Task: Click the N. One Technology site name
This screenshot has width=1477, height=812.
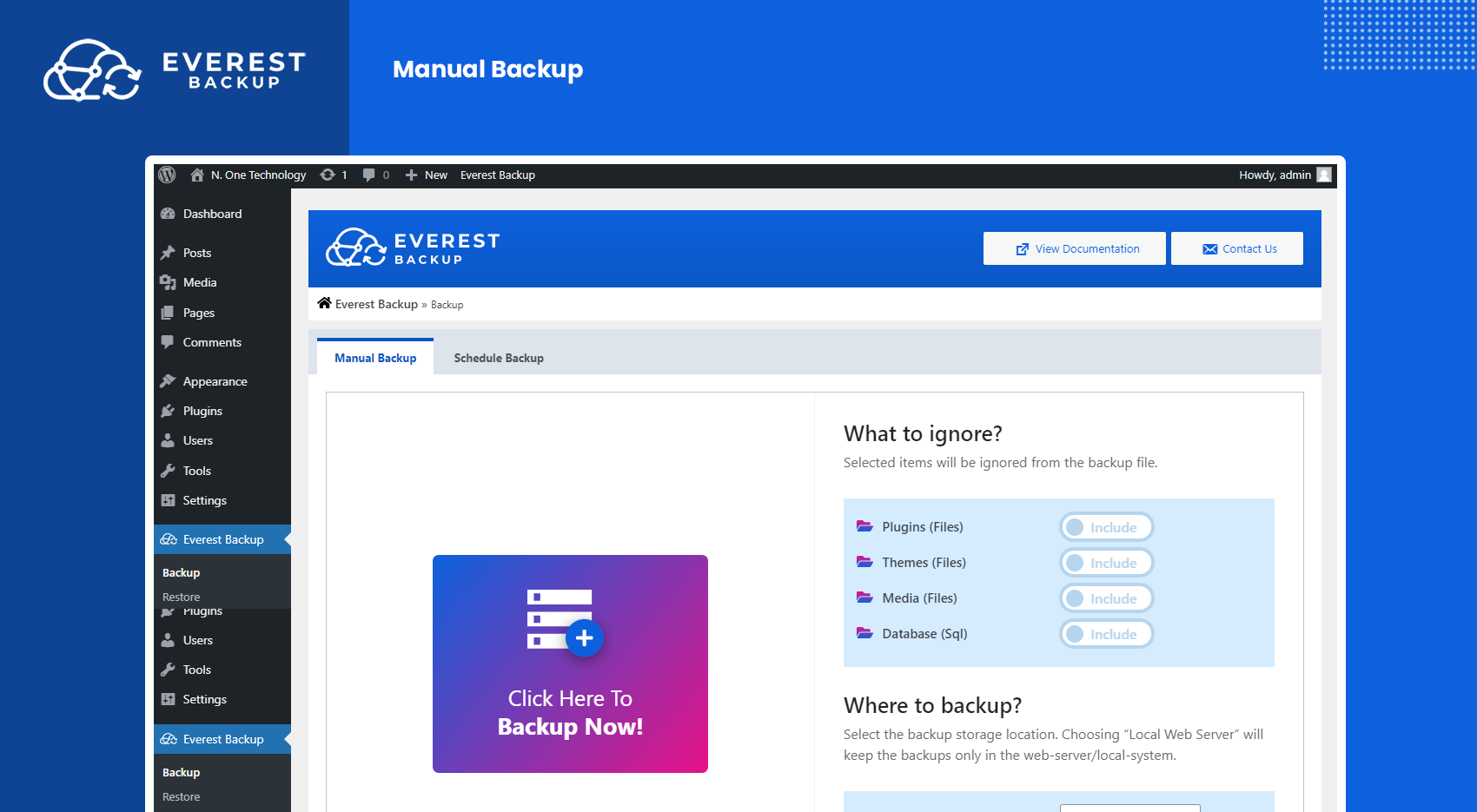Action: pyautogui.click(x=258, y=175)
